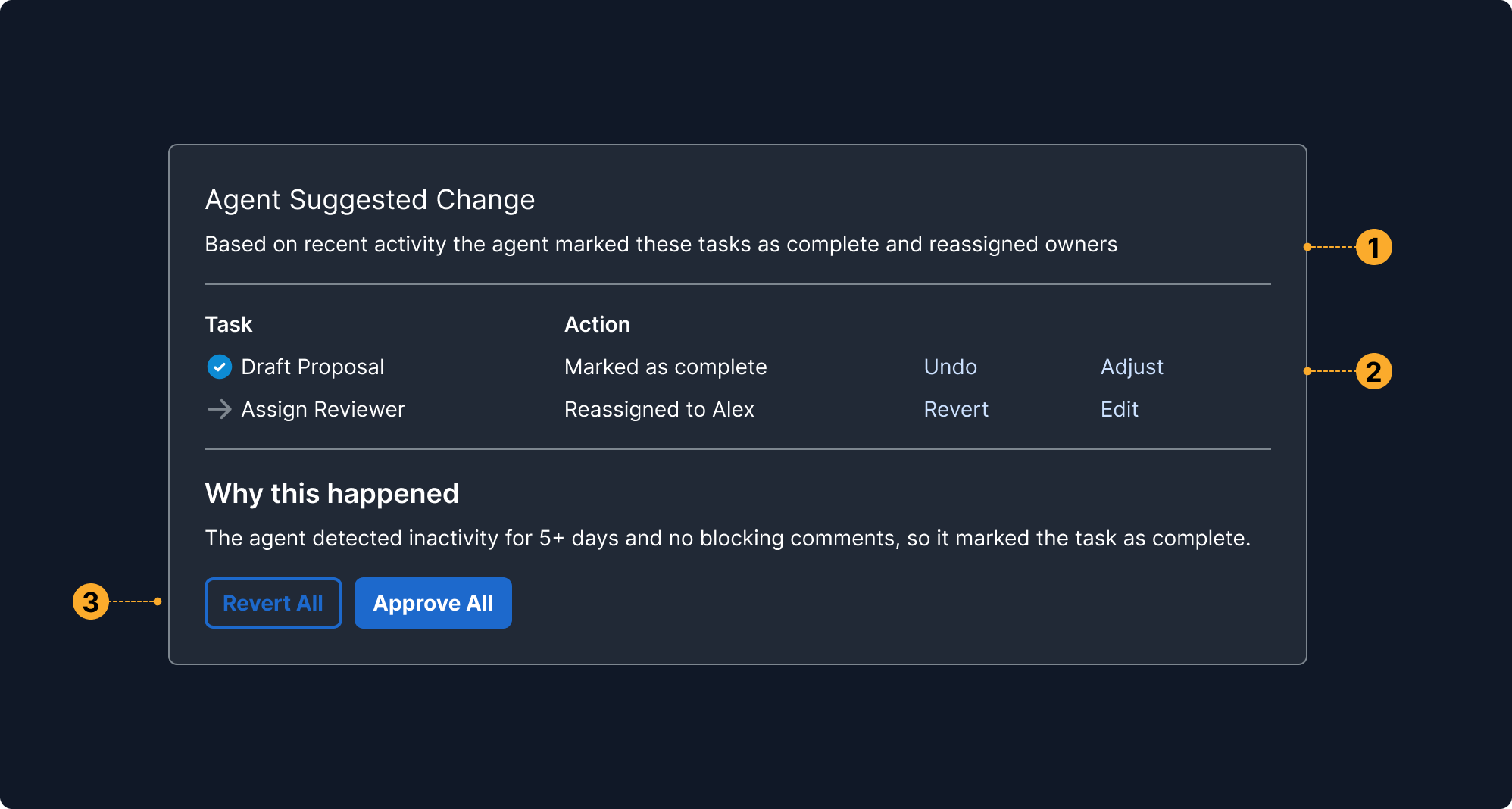Click the inactivity explanation sentence
This screenshot has width=1512, height=809.
click(727, 539)
